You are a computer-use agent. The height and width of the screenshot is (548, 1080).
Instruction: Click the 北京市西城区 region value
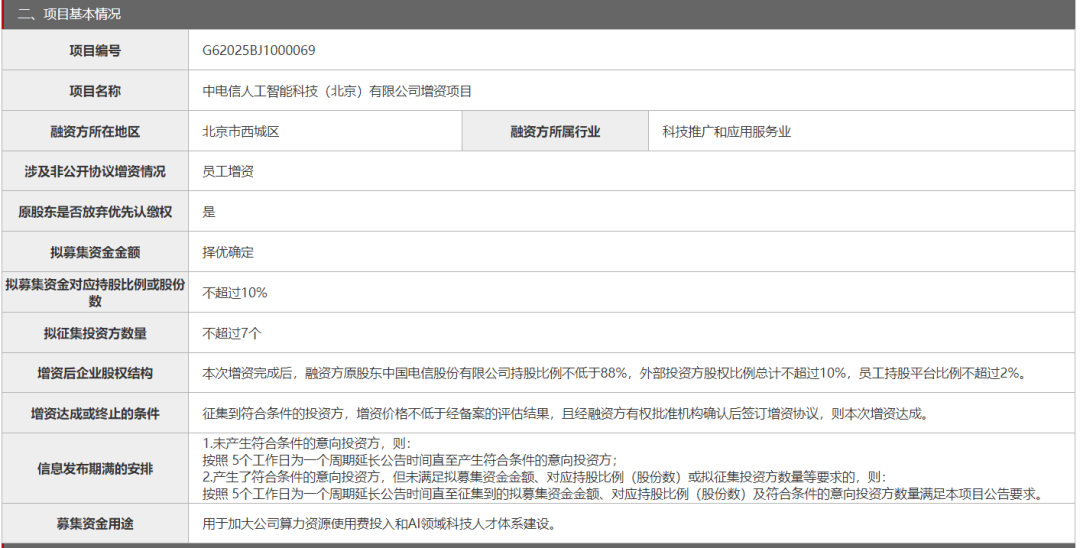241,131
